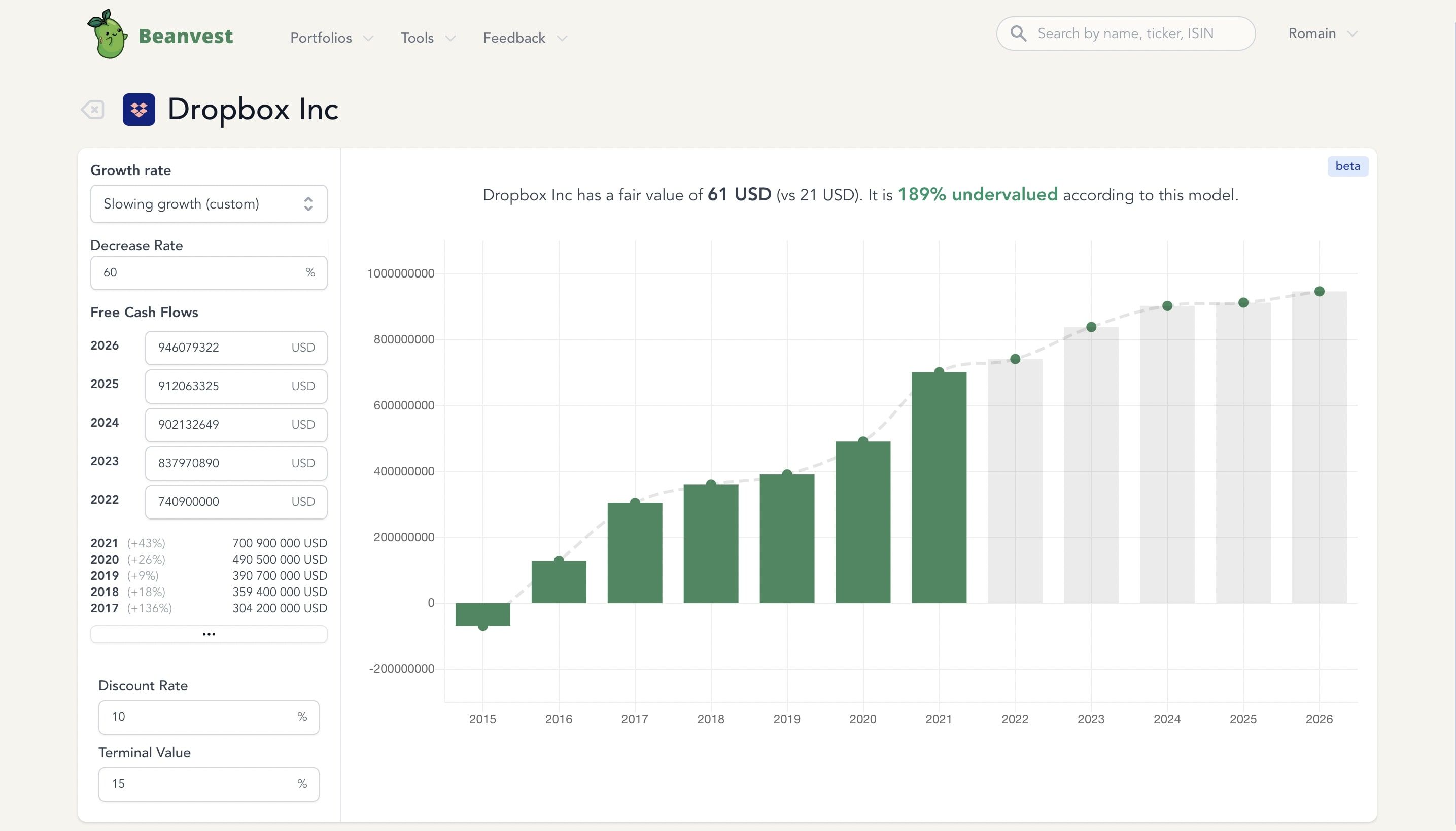Click the 2026 free cash flow input field
The width and height of the screenshot is (1456, 831).
235,347
